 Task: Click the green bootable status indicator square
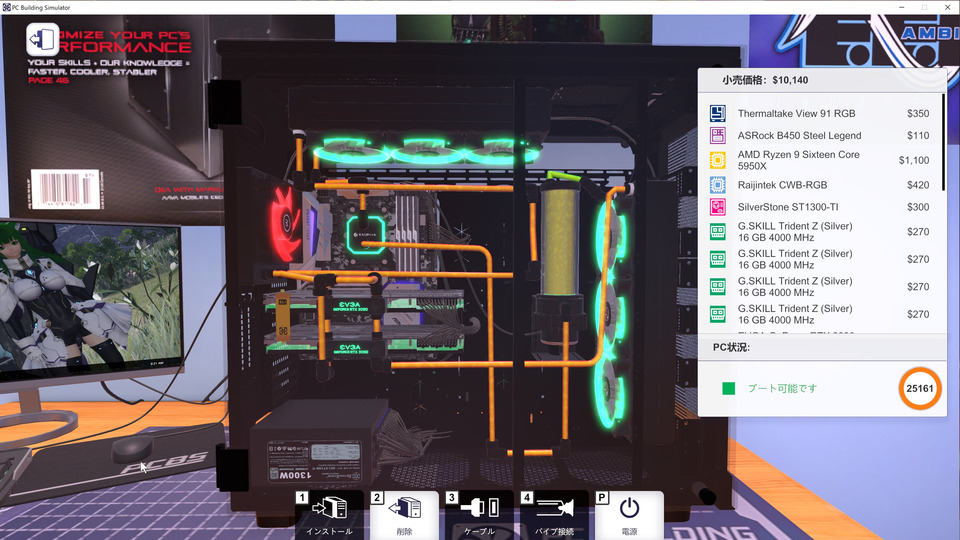tap(729, 388)
